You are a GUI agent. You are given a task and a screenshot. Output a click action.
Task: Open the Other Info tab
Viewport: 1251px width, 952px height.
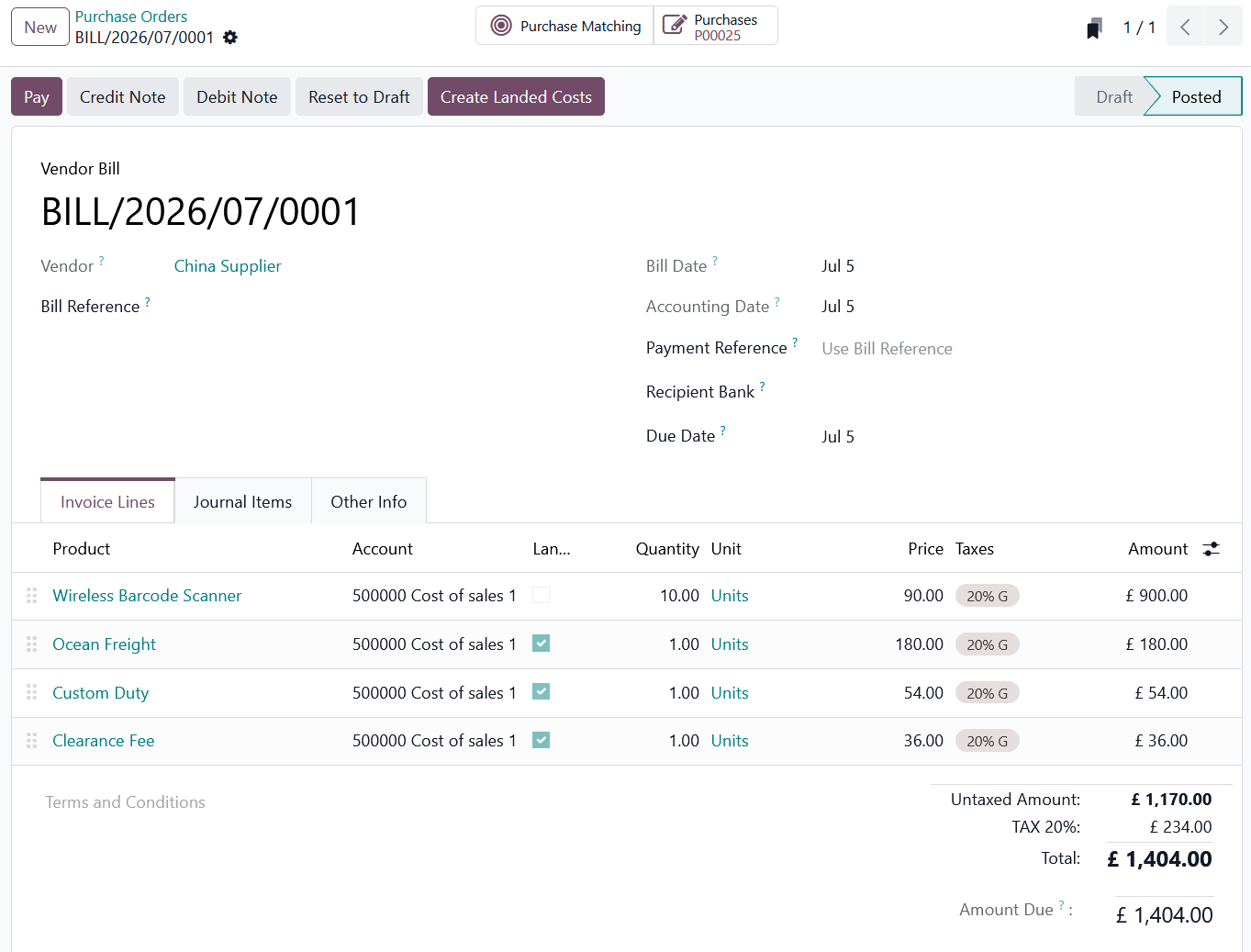pos(369,501)
